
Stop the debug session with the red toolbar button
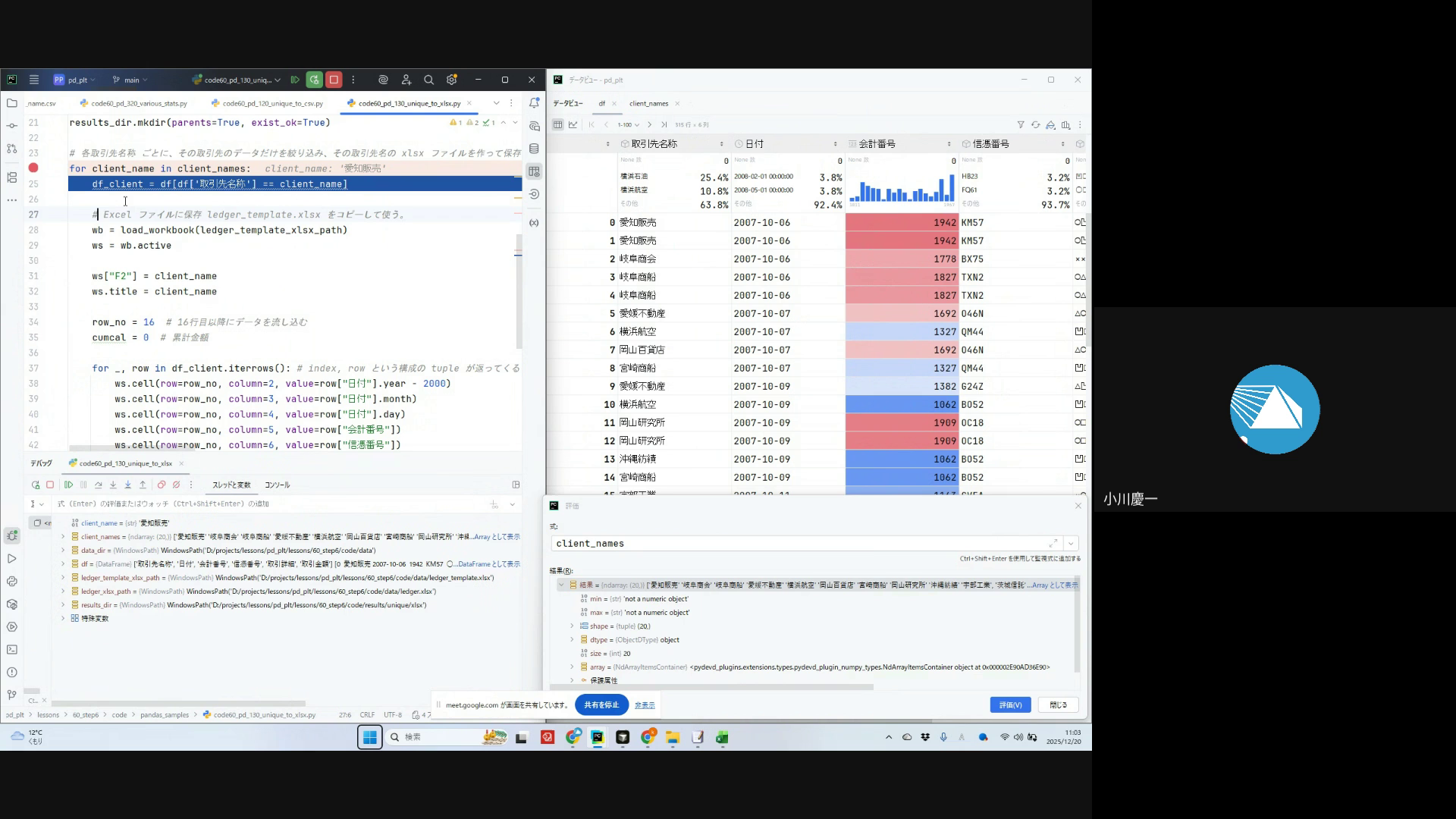[334, 80]
